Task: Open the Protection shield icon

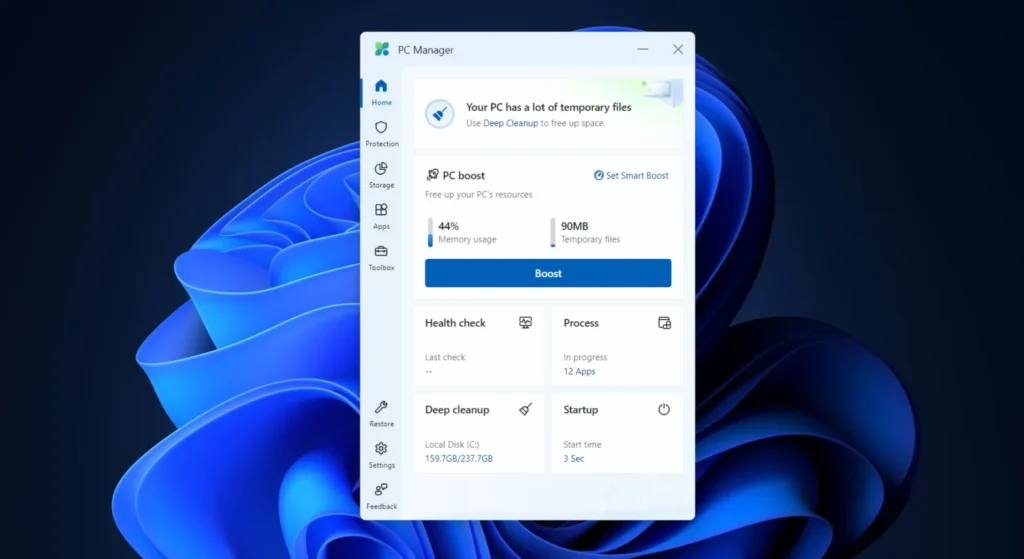Action: 381,133
